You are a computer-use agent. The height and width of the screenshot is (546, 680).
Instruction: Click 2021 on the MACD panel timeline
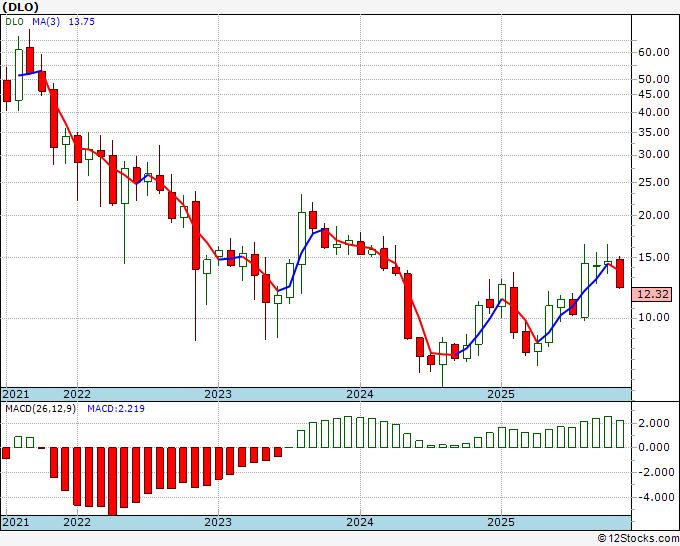coord(16,522)
